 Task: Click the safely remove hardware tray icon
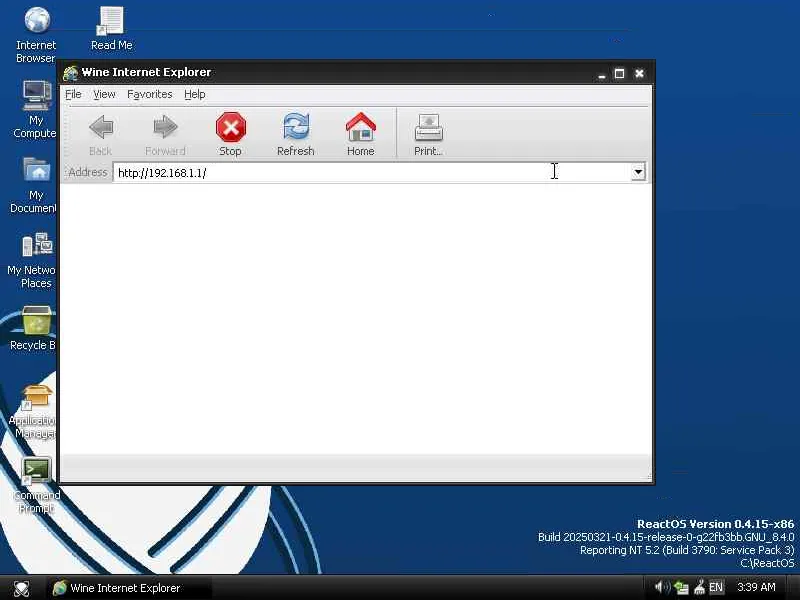pos(699,588)
